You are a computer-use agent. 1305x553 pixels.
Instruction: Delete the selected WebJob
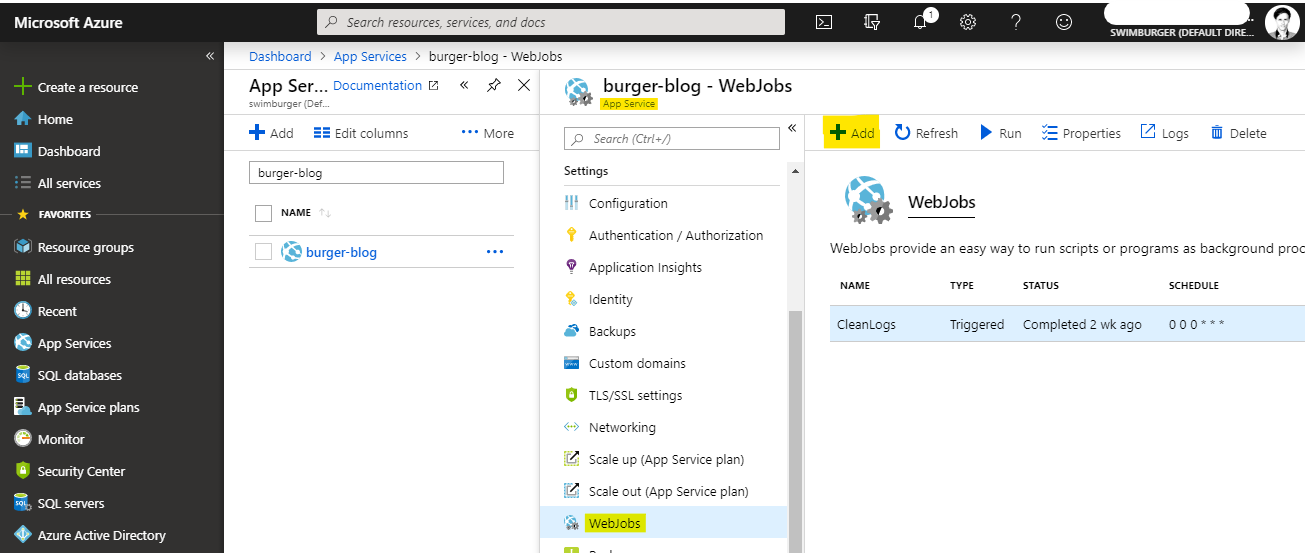tap(1238, 133)
